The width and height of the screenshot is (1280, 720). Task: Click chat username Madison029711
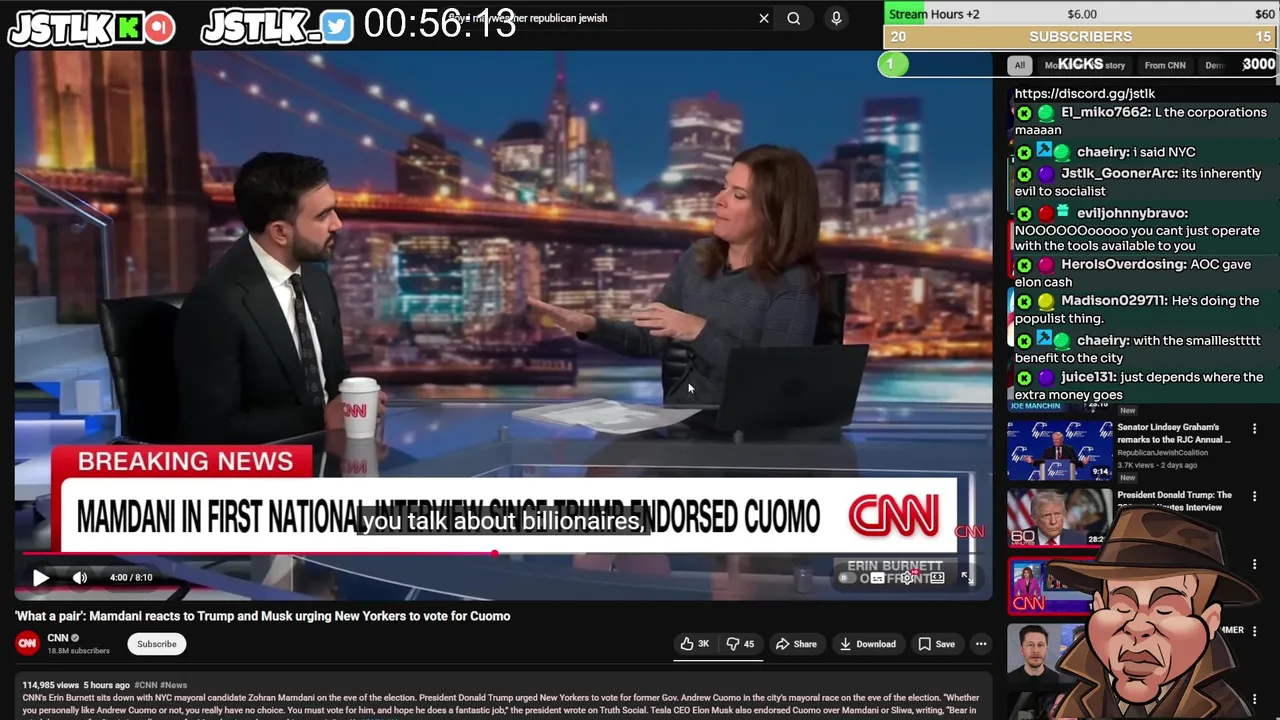(x=1114, y=300)
